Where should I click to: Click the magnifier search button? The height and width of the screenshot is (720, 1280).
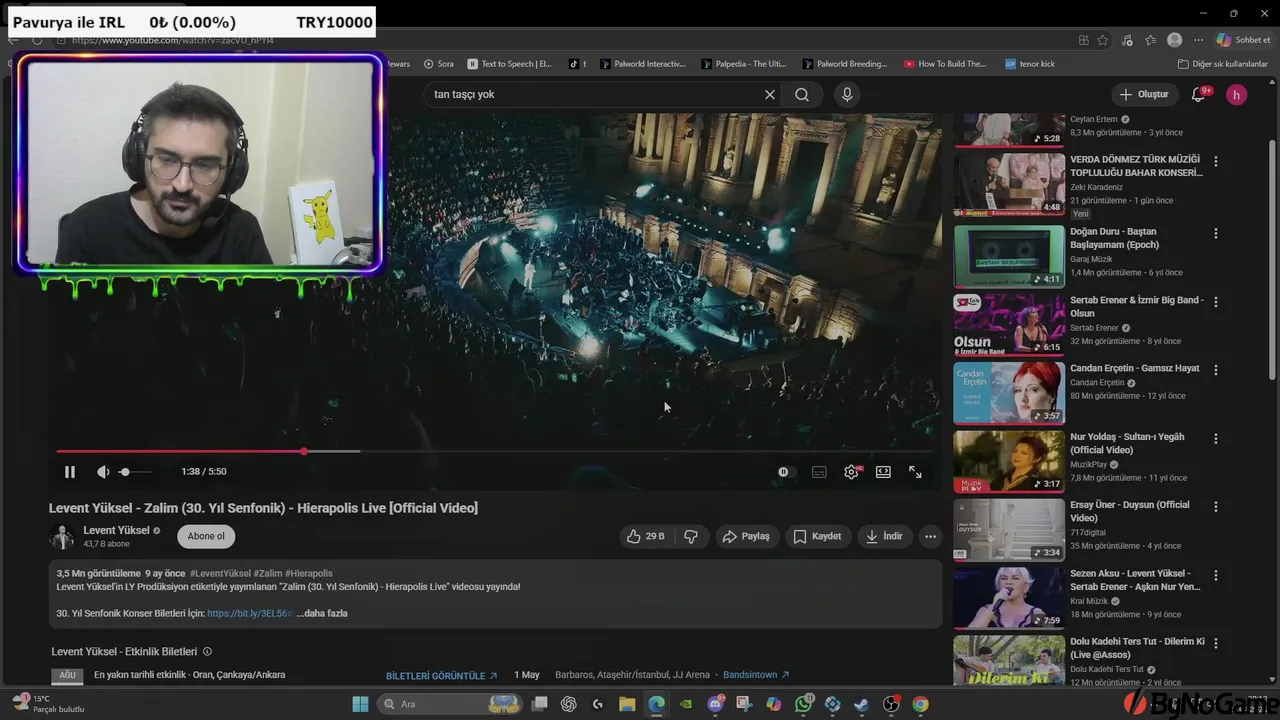(x=802, y=94)
